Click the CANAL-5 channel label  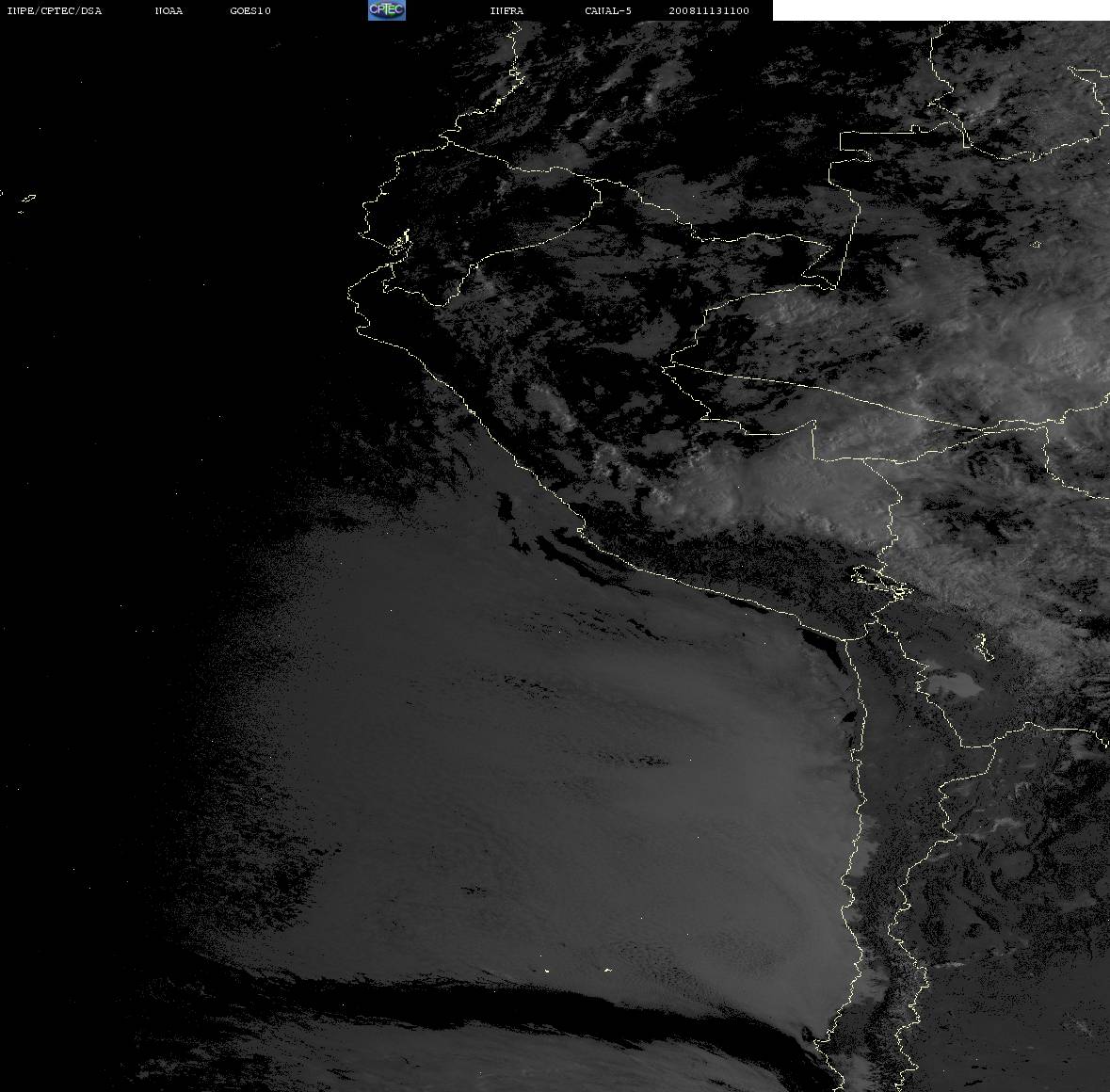(x=607, y=10)
